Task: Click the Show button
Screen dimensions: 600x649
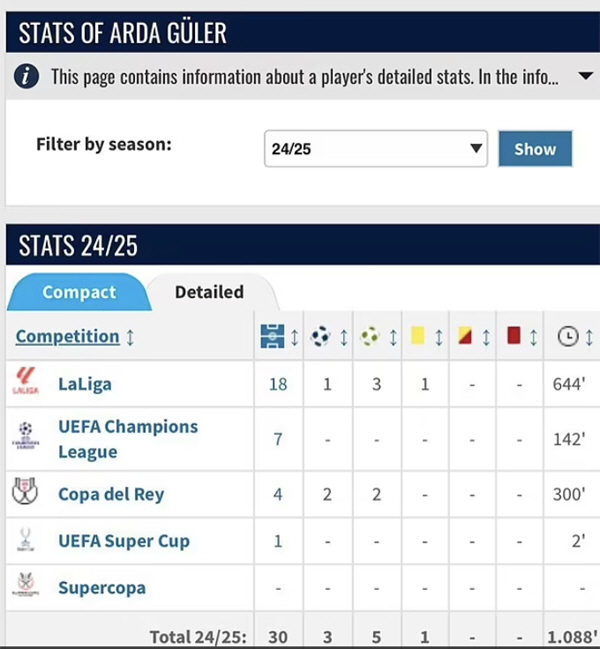Action: (535, 149)
